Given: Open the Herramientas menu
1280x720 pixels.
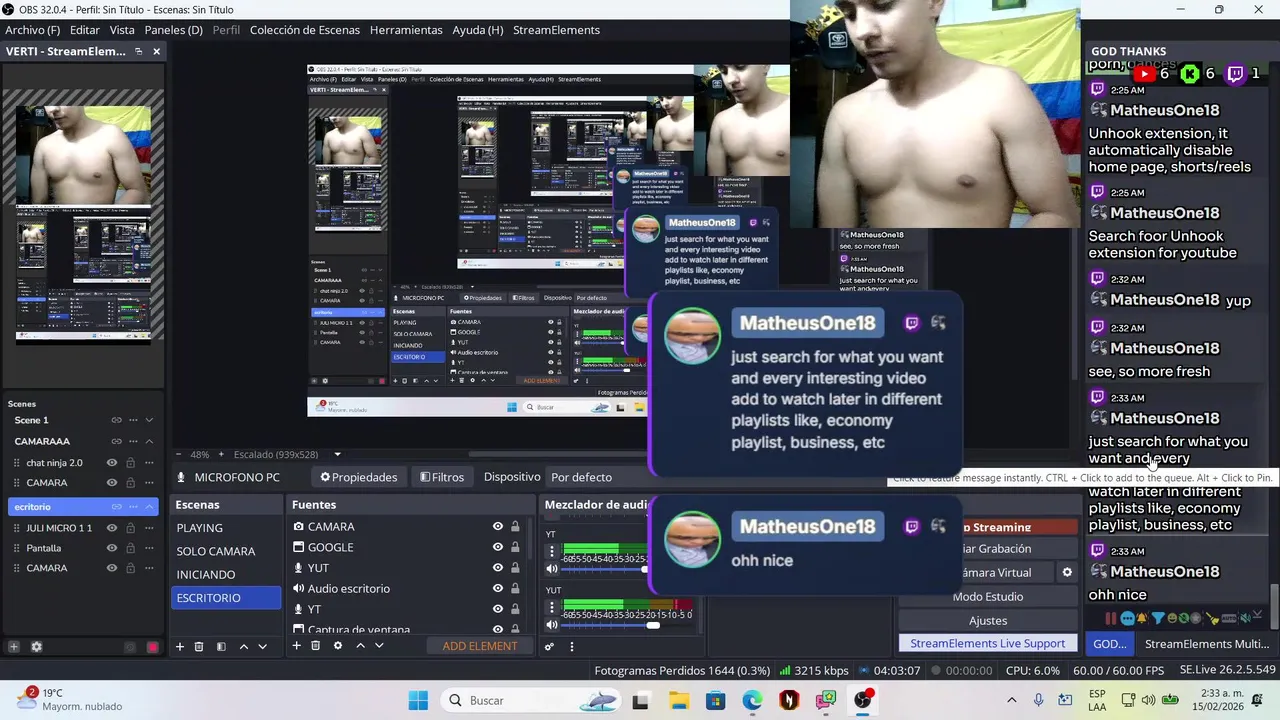Looking at the screenshot, I should click(406, 30).
